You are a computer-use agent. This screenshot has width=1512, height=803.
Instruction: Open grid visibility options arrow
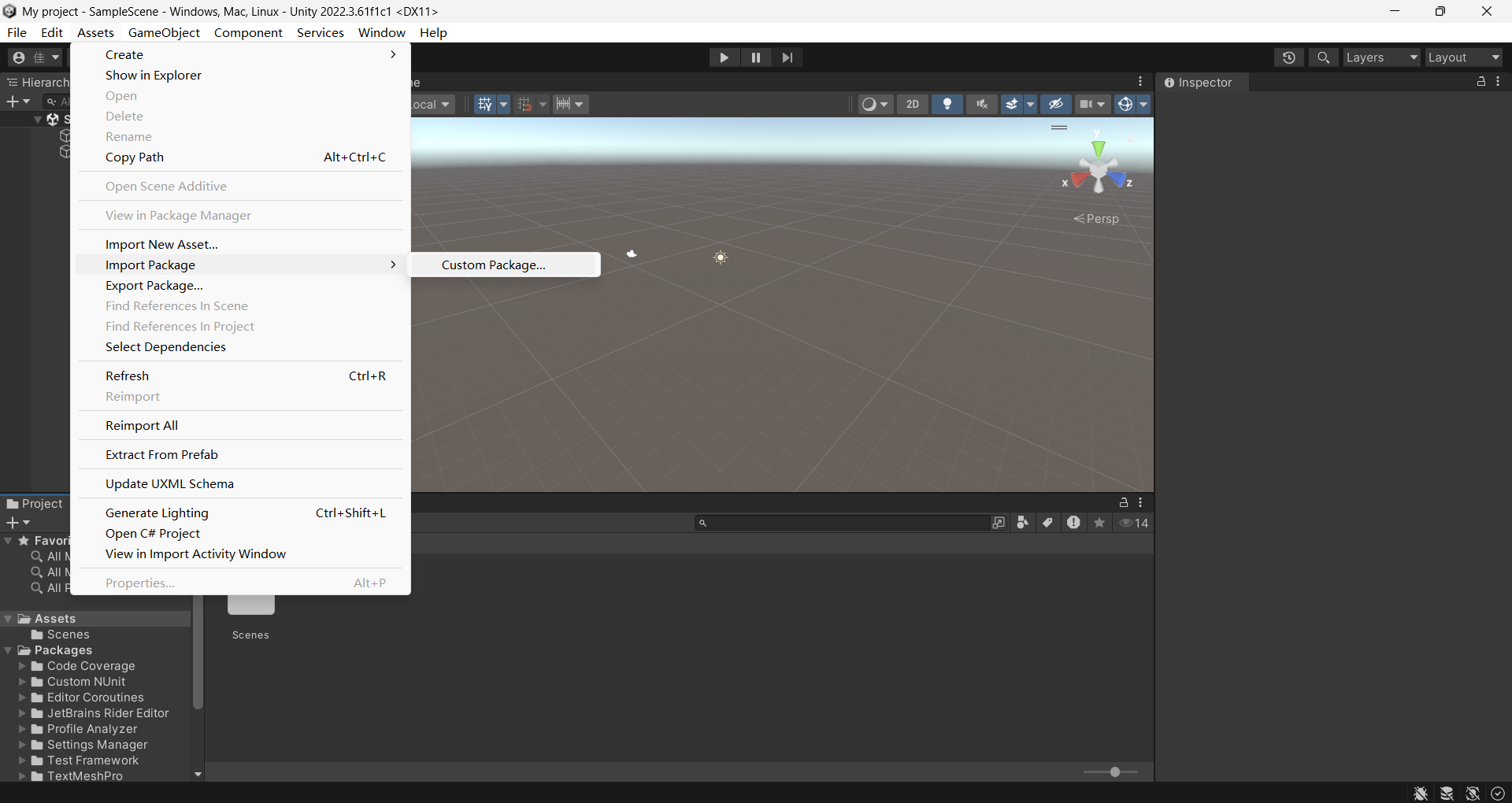[504, 104]
